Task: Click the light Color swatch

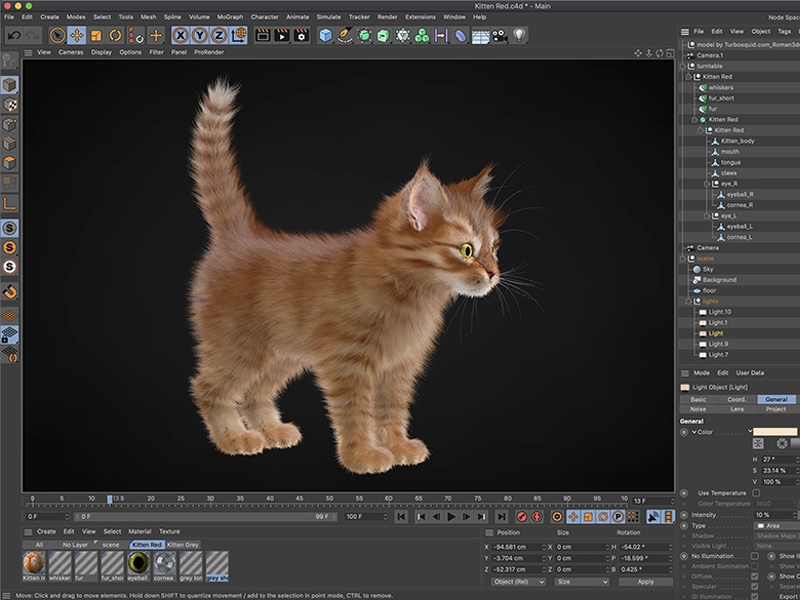Action: (x=775, y=432)
